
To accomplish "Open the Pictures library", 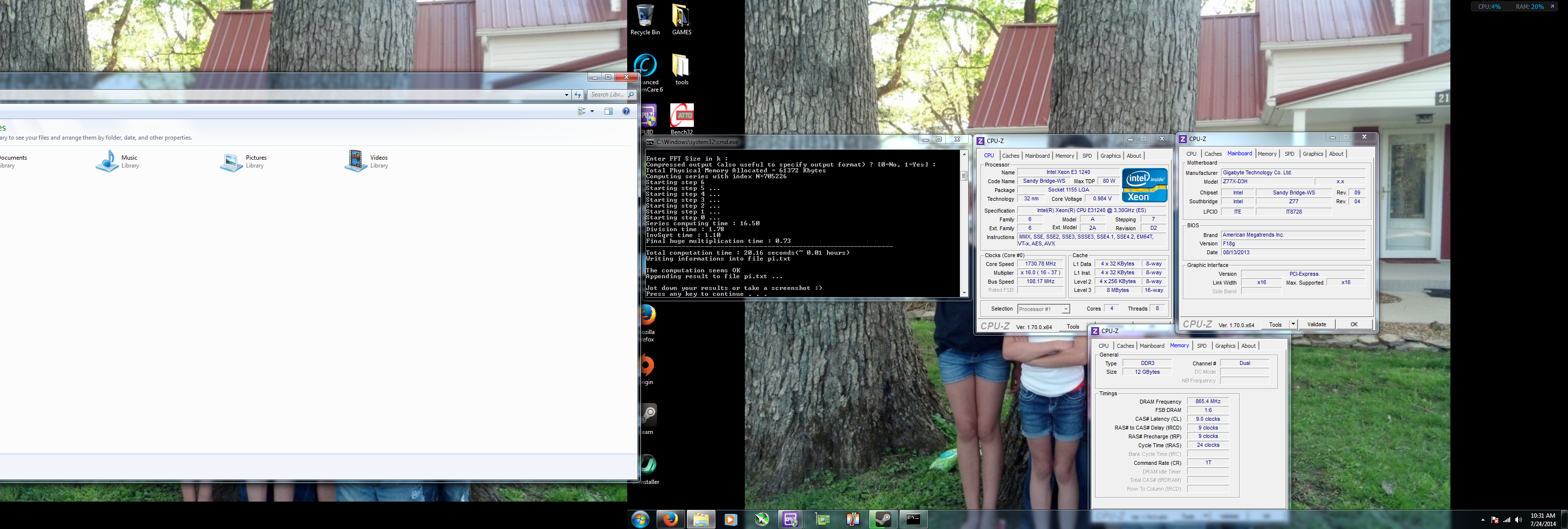I will (x=244, y=161).
